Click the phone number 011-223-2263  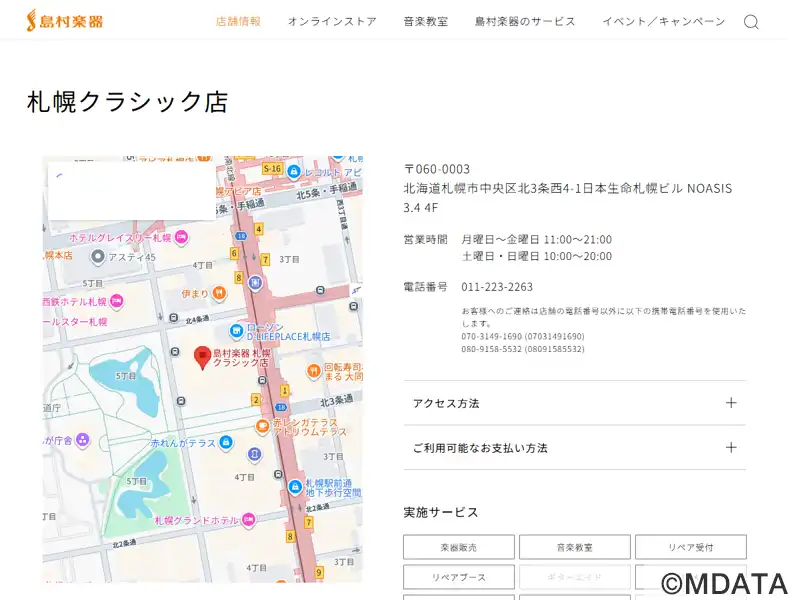(497, 287)
